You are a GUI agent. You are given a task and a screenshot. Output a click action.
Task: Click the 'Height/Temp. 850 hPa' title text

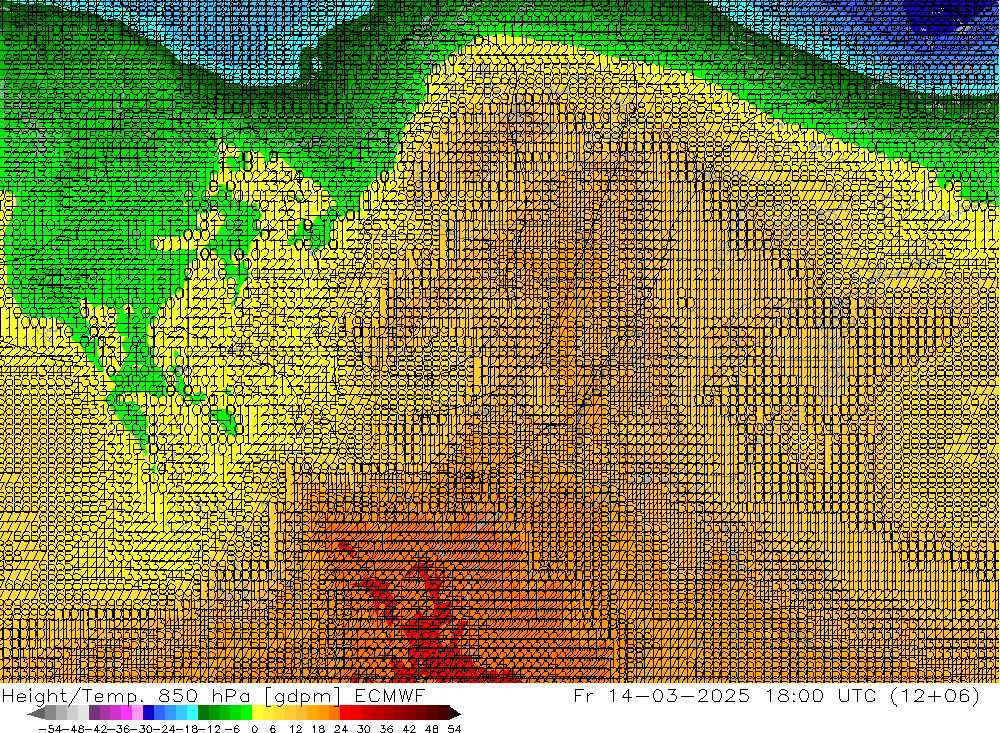124,696
